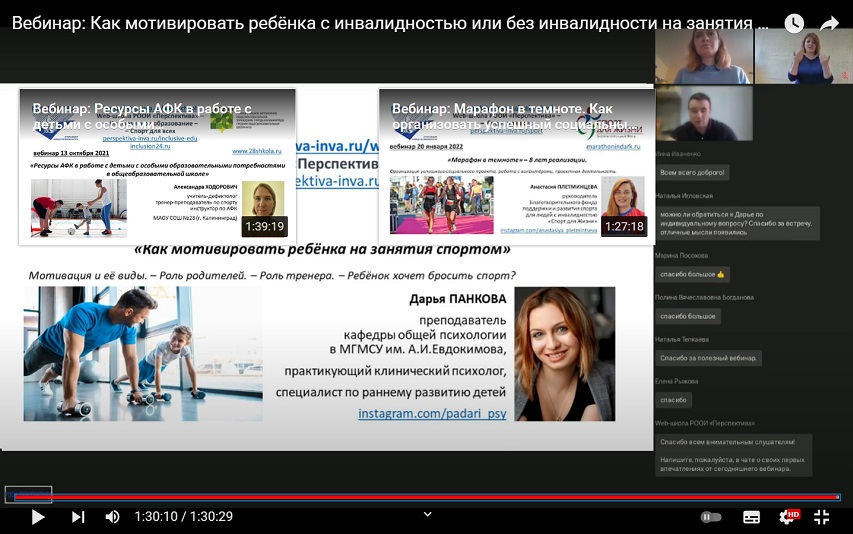Turn on subtitles with the captions button

coord(752,517)
